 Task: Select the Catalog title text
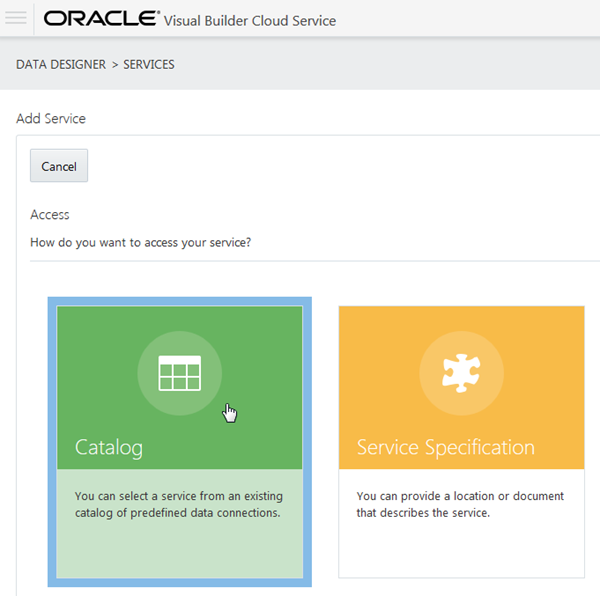click(x=109, y=448)
